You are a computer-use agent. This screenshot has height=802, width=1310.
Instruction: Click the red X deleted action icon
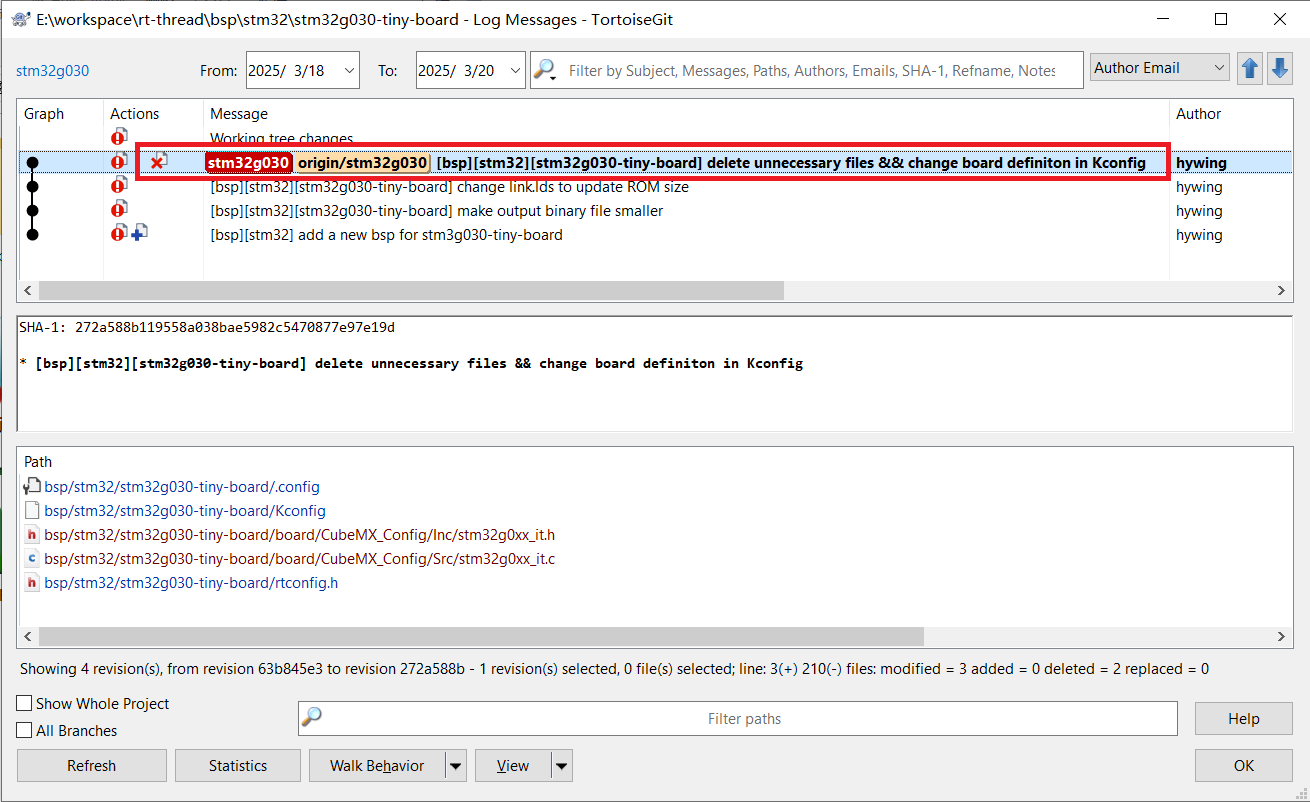coord(157,162)
